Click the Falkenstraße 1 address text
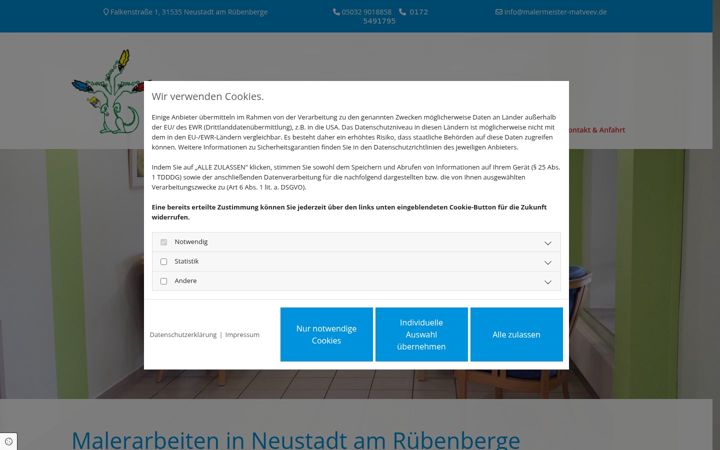Screen dimensions: 720x450 (x=189, y=12)
